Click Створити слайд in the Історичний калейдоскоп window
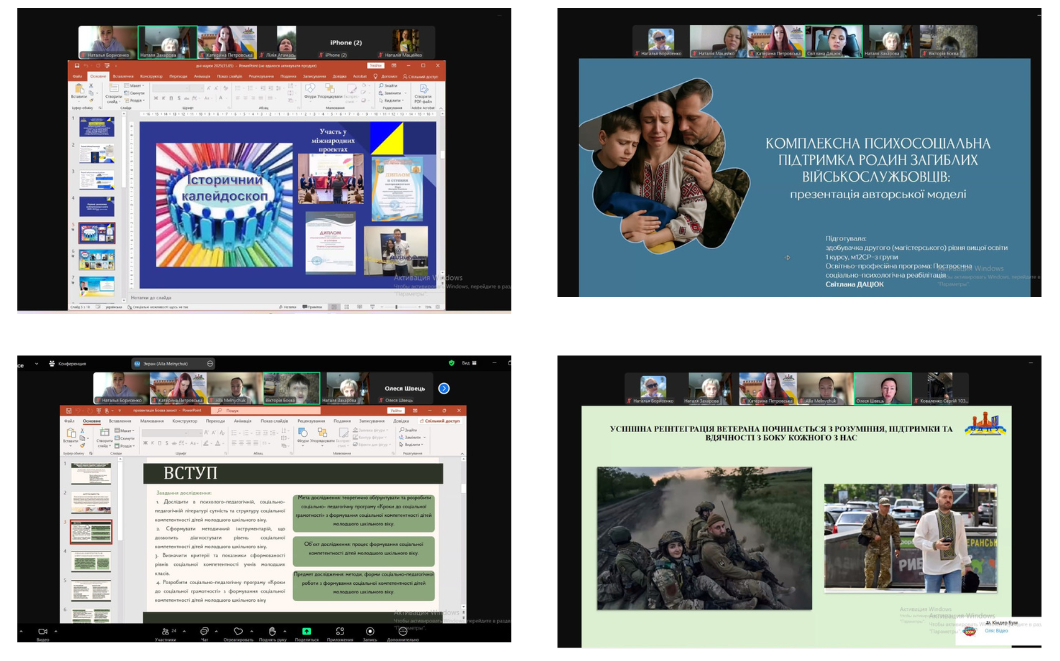 pos(113,94)
